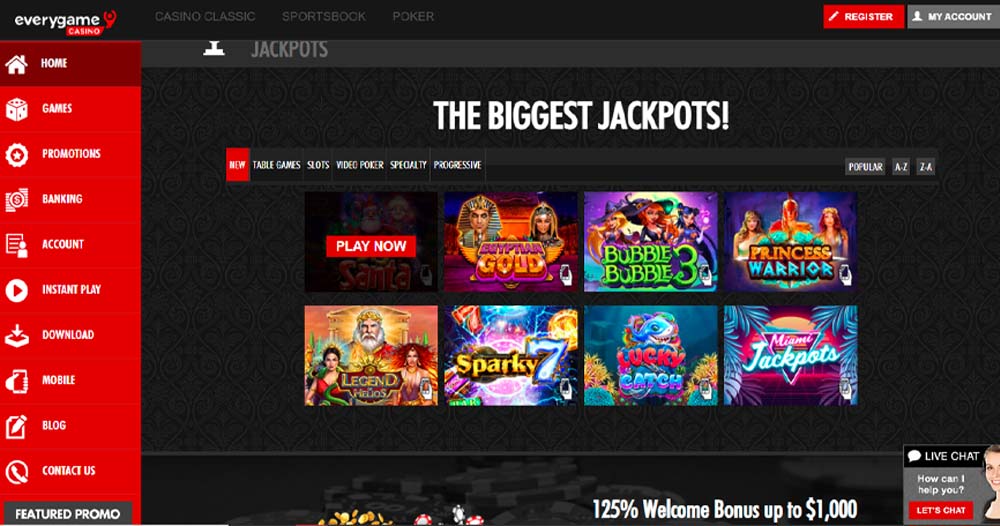This screenshot has height=526, width=1000.
Task: Select the Promotions star badge icon
Action: pos(16,154)
